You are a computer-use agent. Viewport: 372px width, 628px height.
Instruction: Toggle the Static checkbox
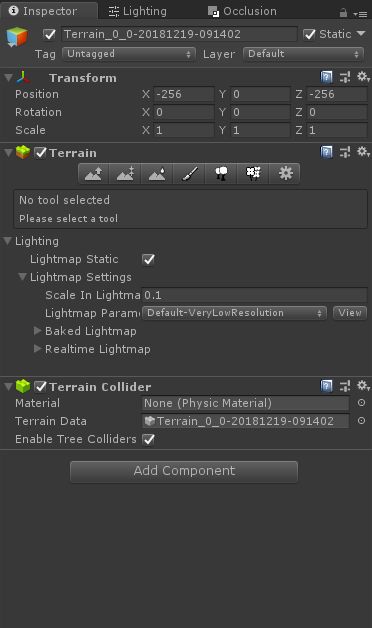coord(309,34)
